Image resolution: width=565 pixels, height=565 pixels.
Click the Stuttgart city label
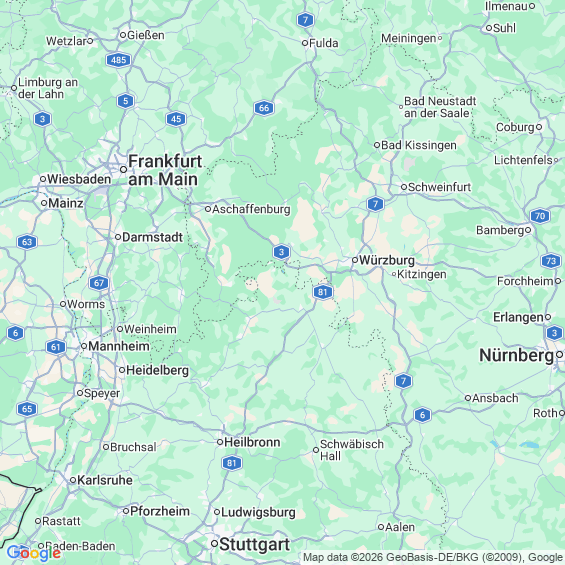(x=254, y=544)
